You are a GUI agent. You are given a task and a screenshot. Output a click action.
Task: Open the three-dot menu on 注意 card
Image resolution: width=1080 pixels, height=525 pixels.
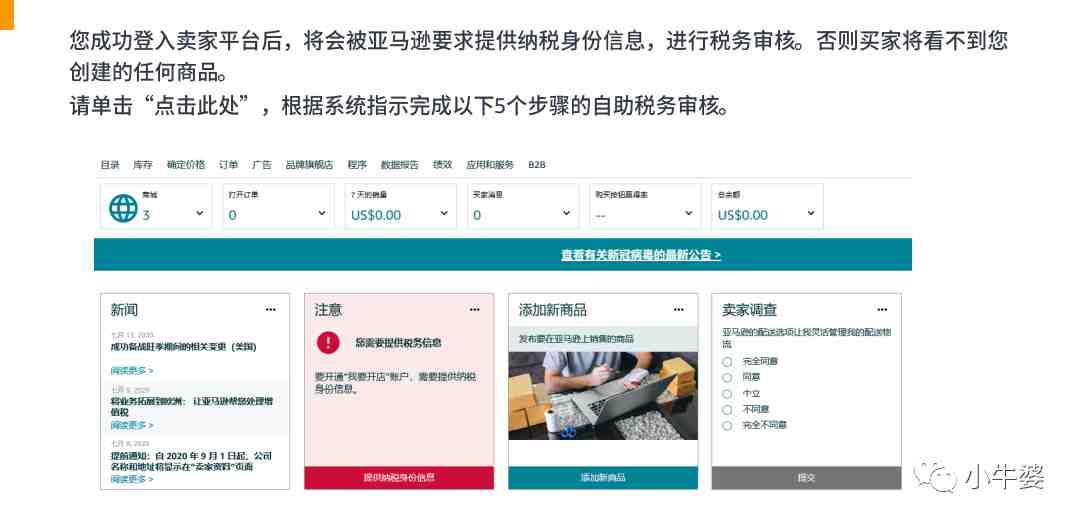475,310
